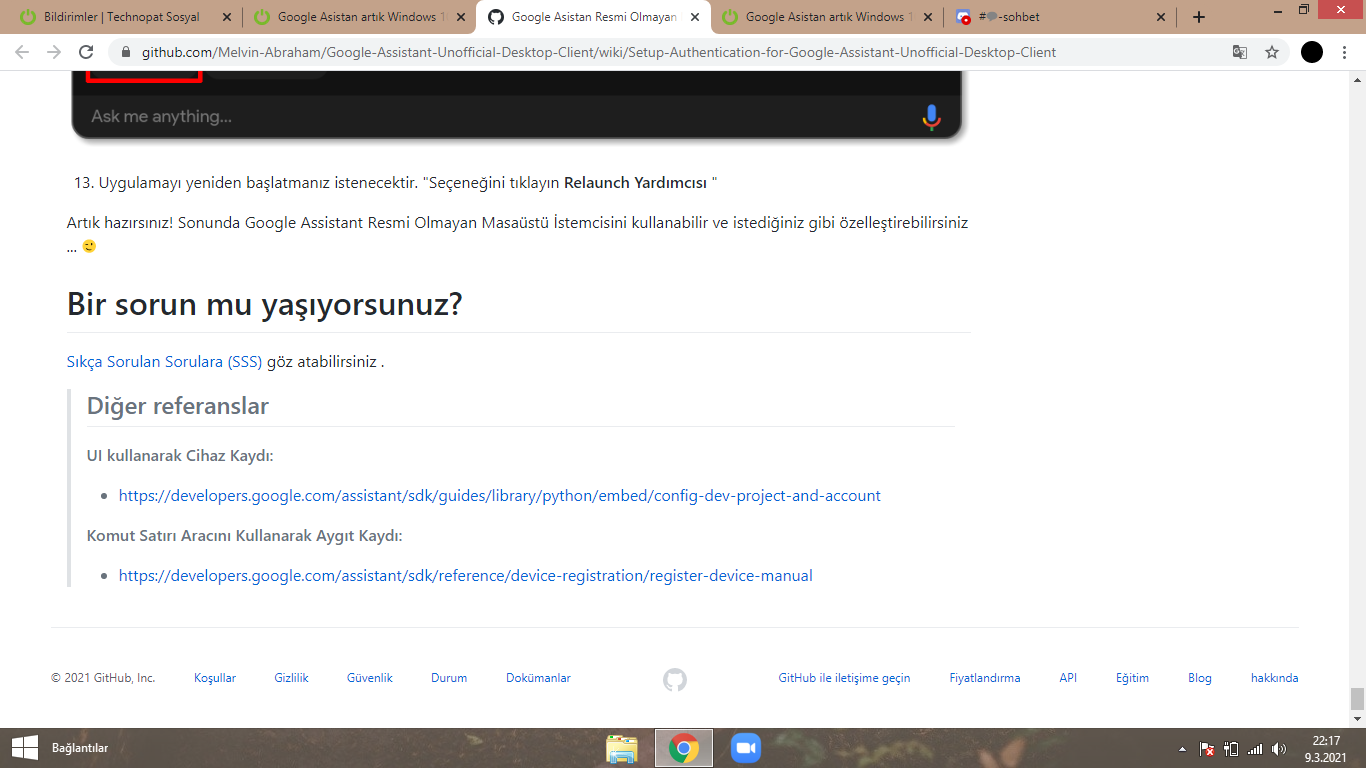Click GitHub ile iletişime geçin link
This screenshot has height=768, width=1366.
click(844, 678)
